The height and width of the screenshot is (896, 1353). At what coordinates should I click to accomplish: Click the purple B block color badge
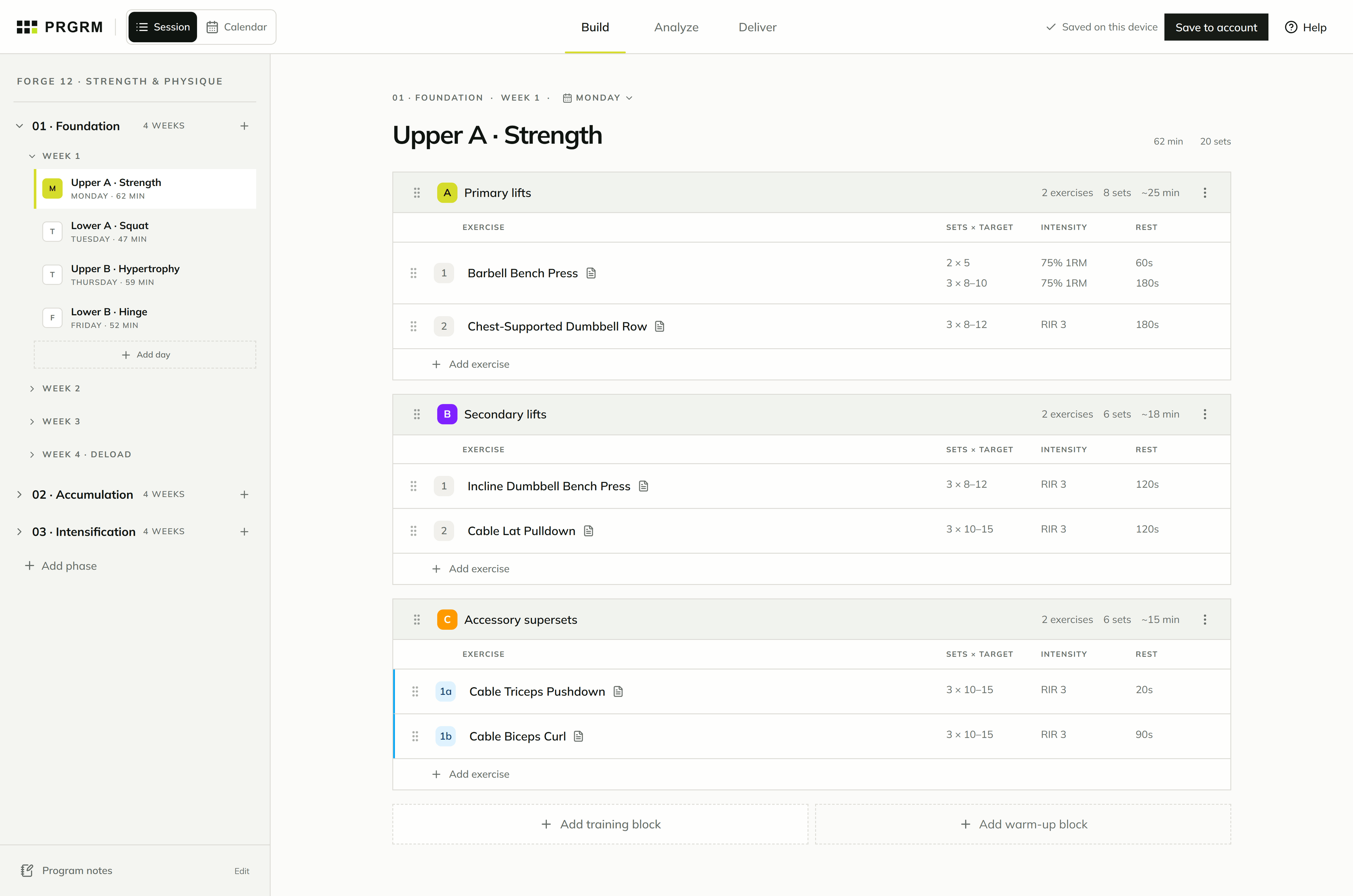pyautogui.click(x=447, y=414)
